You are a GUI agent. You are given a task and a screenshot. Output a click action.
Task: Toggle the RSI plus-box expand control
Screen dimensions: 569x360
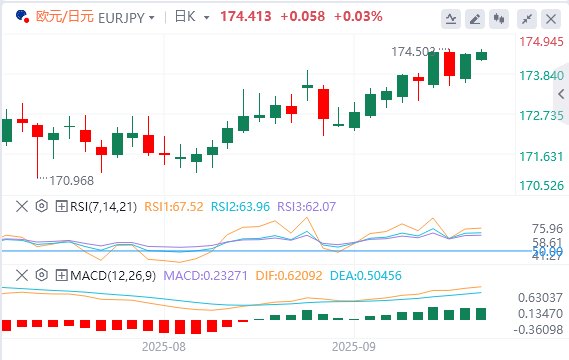pos(61,206)
